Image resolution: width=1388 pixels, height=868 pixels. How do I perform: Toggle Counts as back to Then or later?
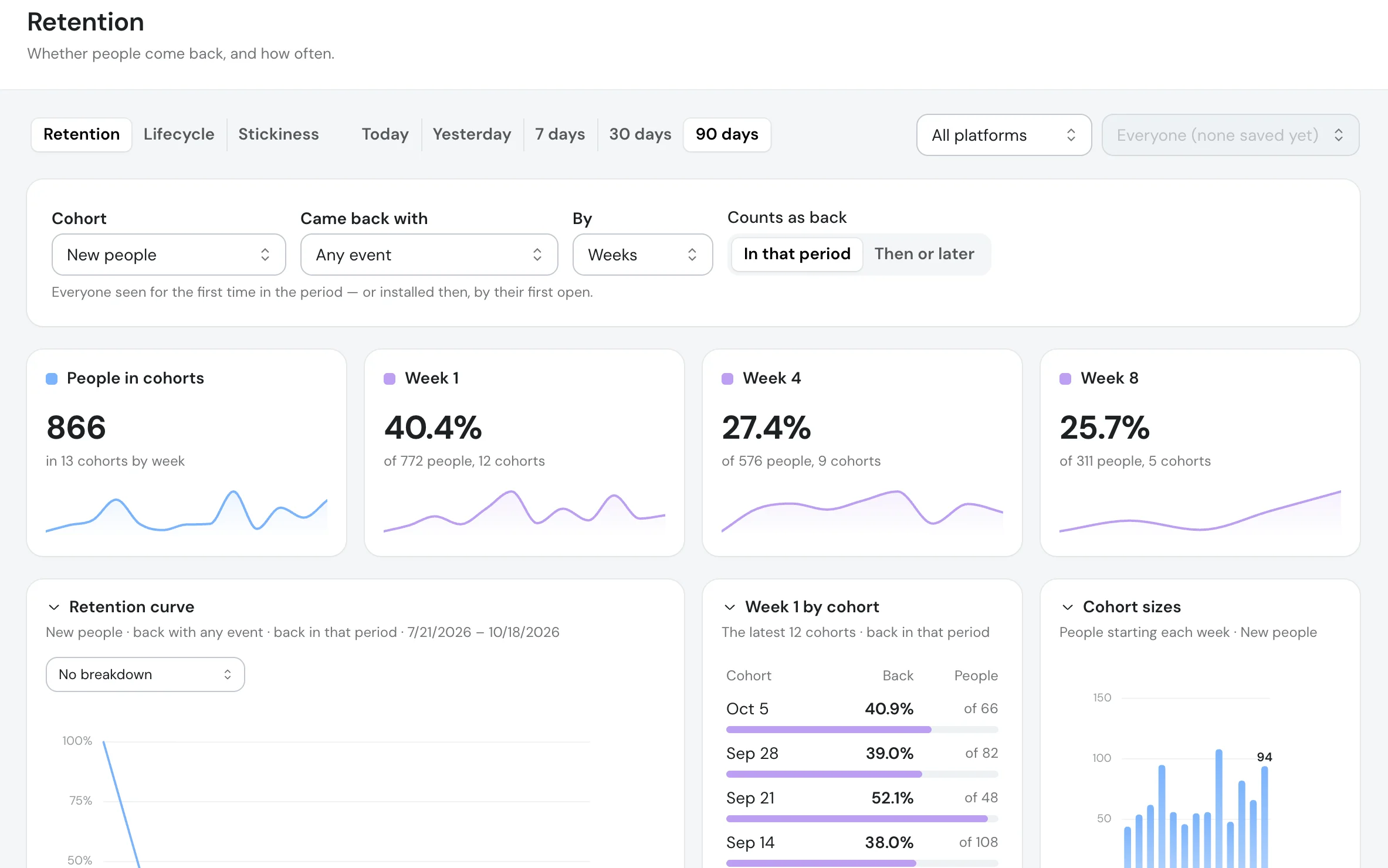(x=924, y=254)
